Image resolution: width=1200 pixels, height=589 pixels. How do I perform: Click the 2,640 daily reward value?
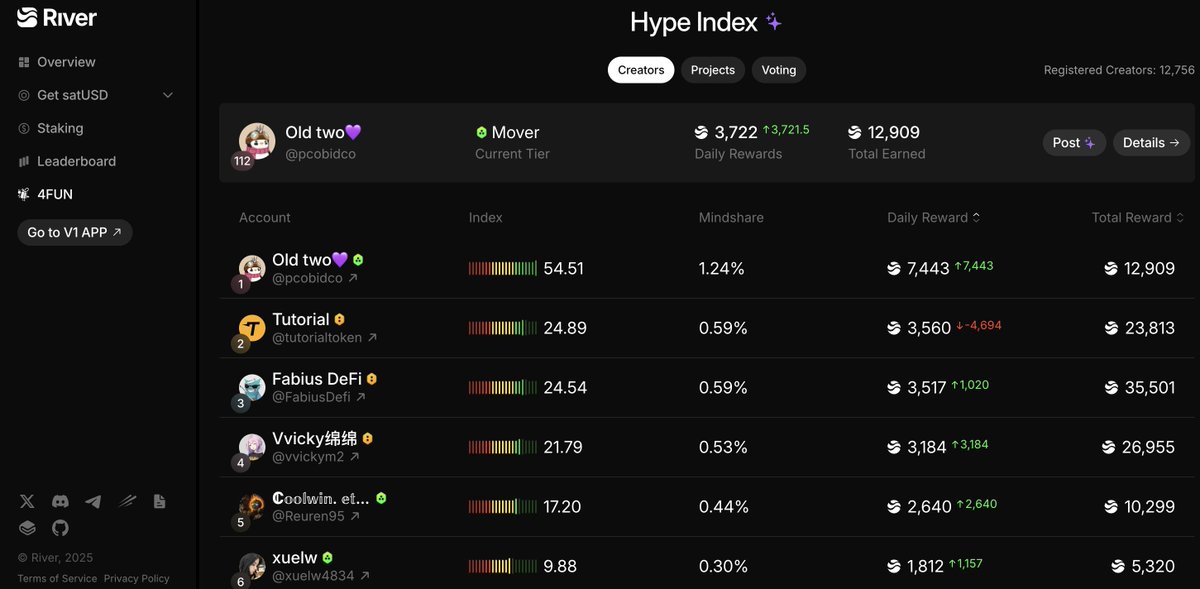(929, 507)
